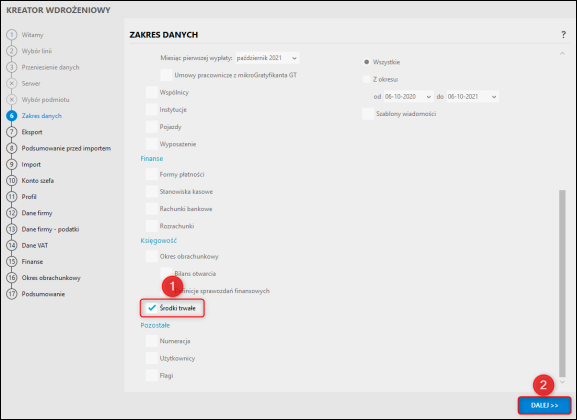Viewport: 577px width, 420px height.
Task: Click step 1 circle icon for Witamy
Action: click(x=12, y=35)
